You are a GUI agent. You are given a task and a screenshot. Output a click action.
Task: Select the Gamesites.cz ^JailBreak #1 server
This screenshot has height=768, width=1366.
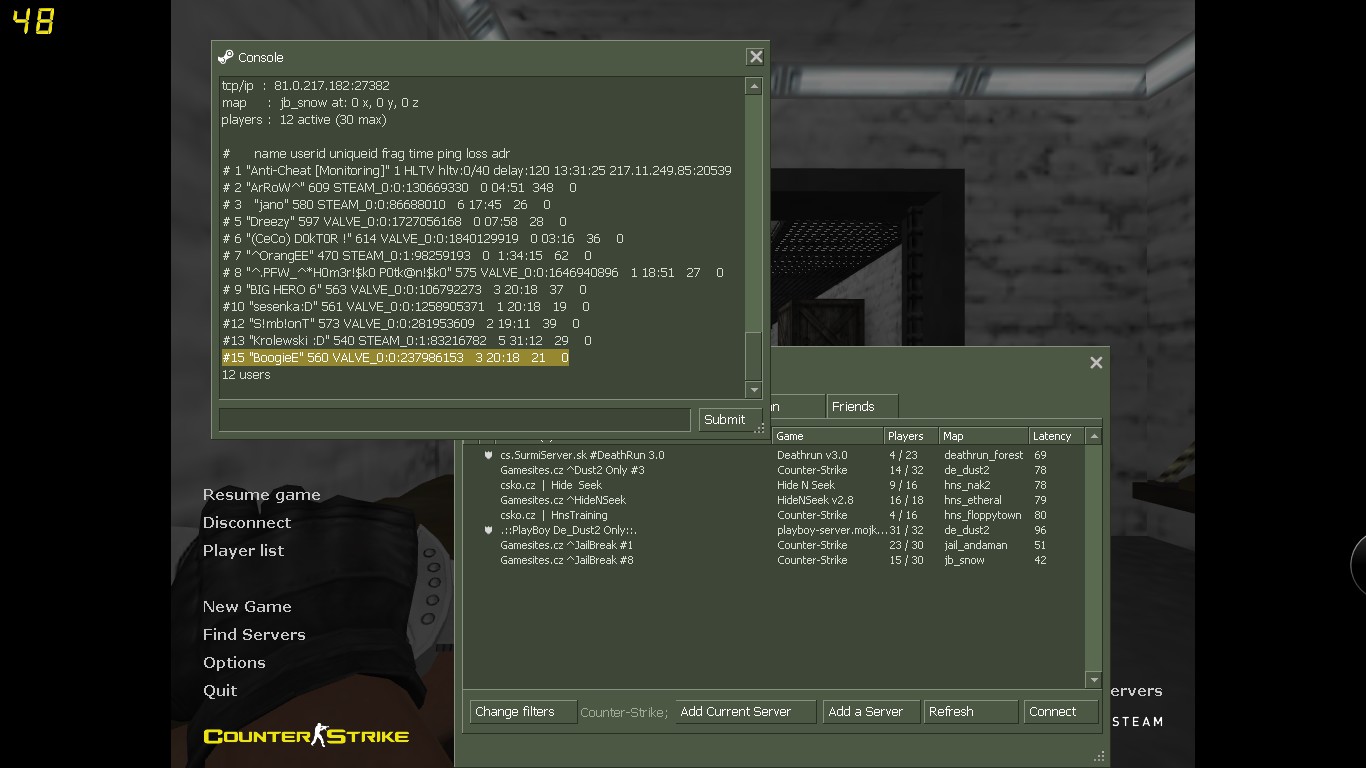[x=774, y=545]
